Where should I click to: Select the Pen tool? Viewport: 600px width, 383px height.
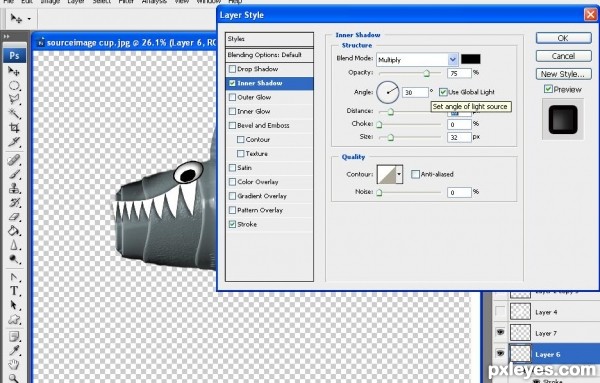[14, 277]
